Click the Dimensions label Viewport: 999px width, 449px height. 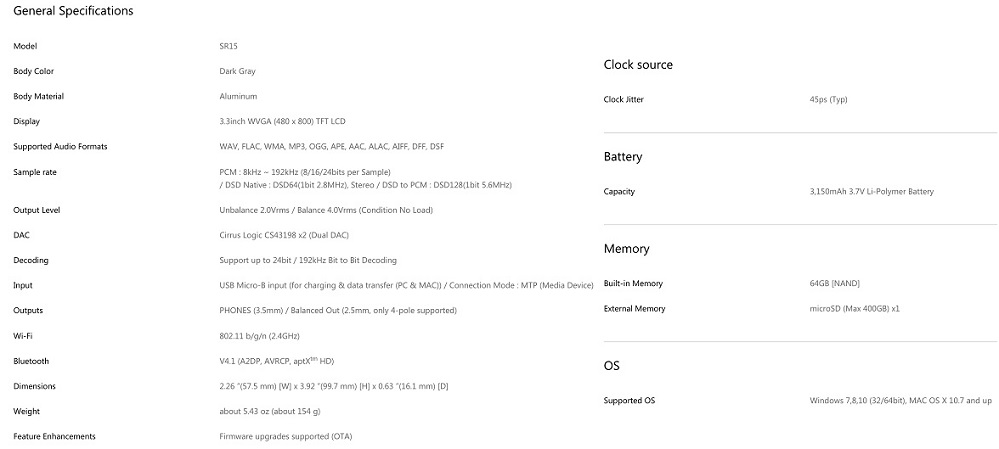point(34,386)
